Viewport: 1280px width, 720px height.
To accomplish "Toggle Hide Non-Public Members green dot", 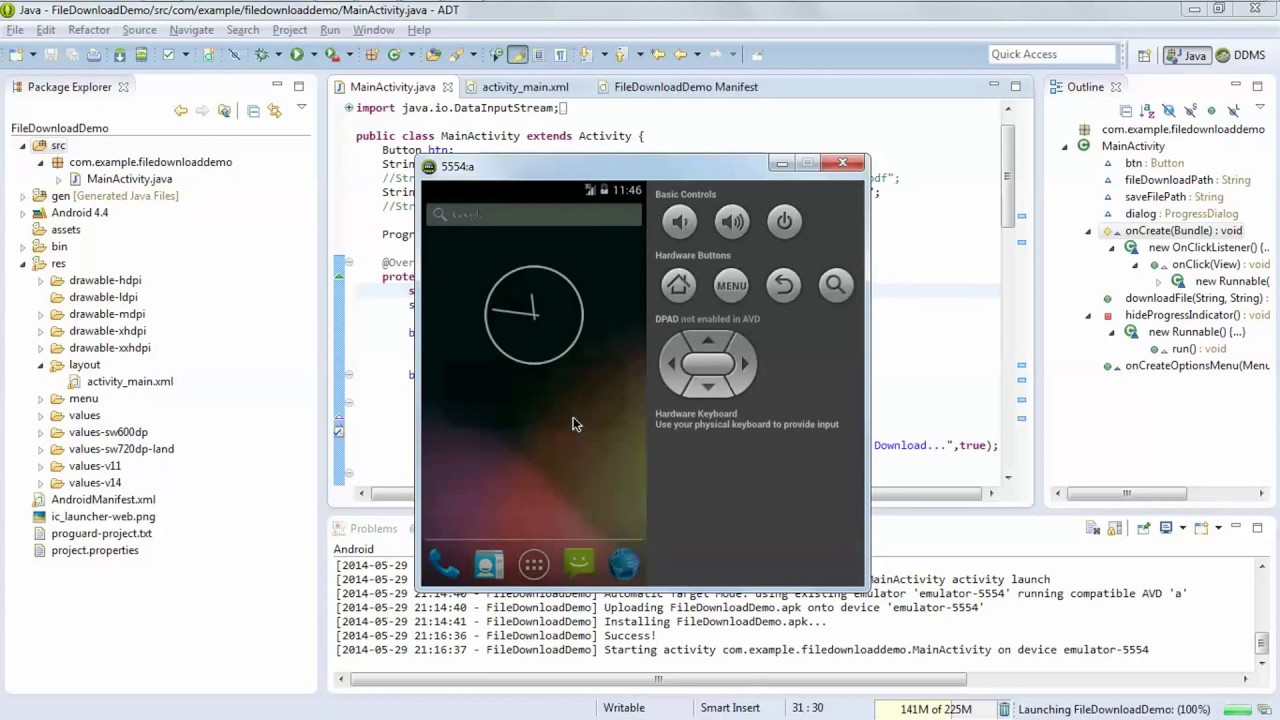I will tap(1211, 111).
